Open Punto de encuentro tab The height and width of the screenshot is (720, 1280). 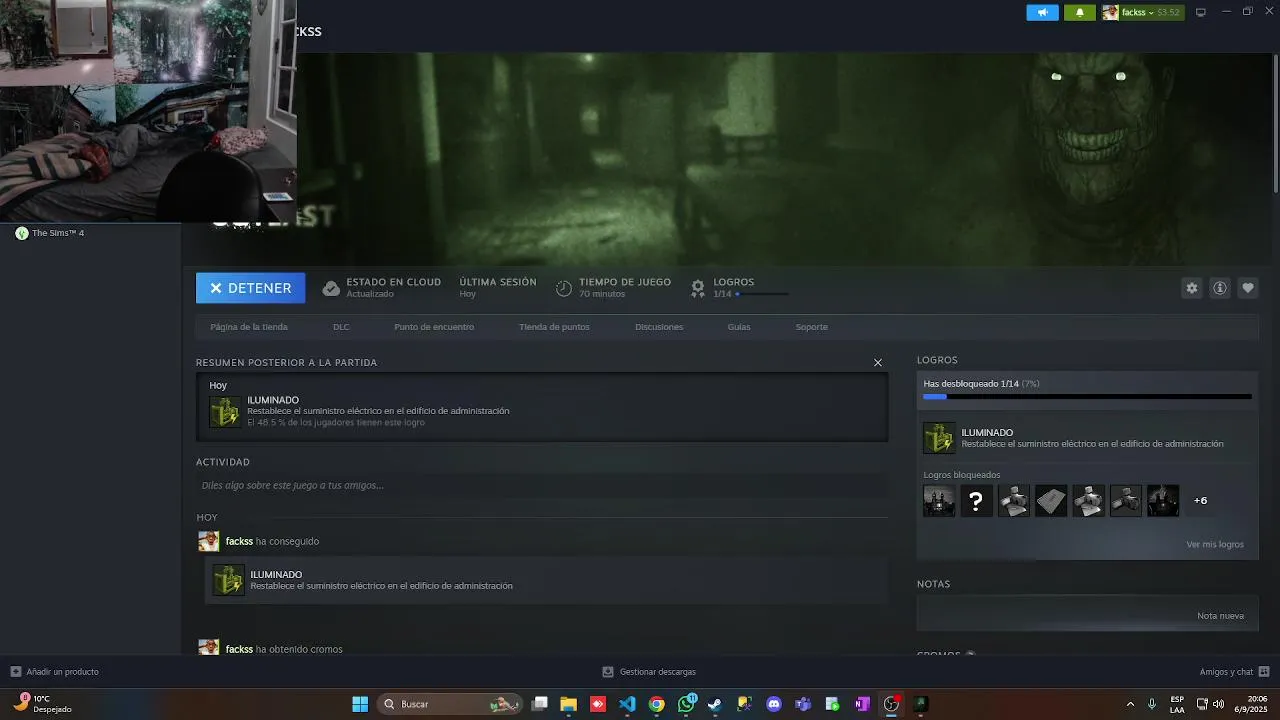click(434, 327)
